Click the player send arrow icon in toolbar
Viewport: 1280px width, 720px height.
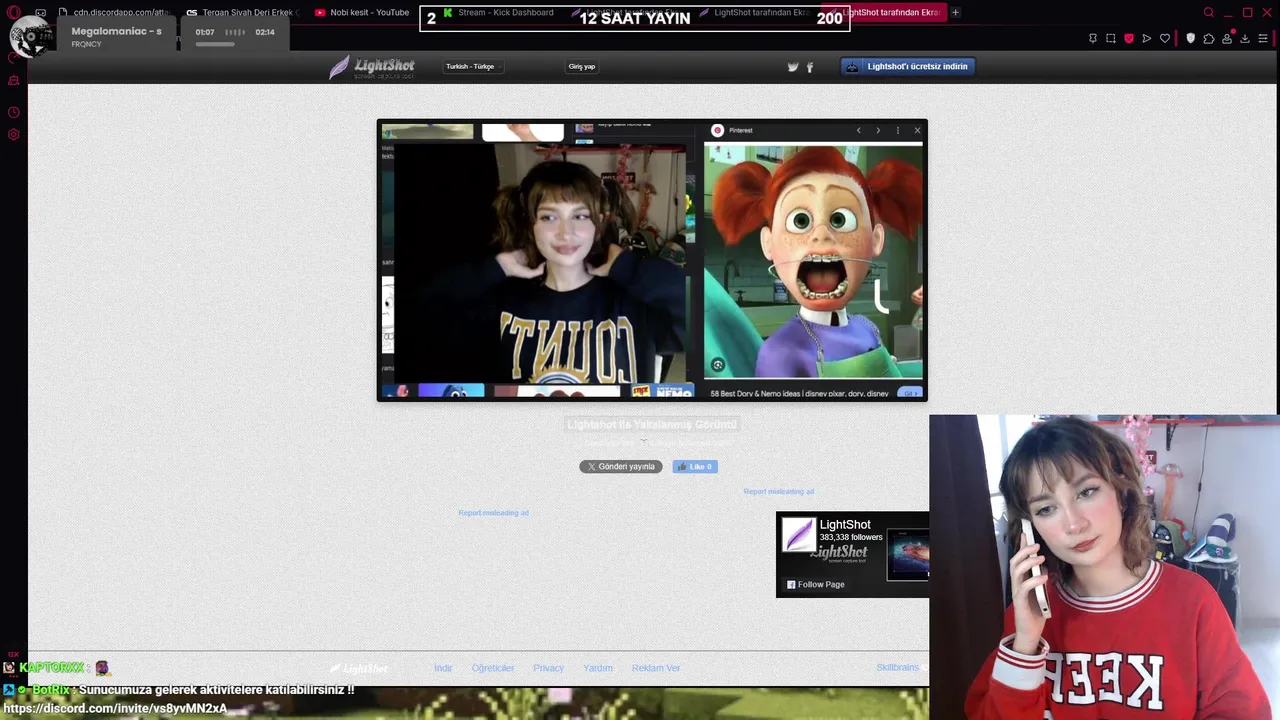(x=1146, y=38)
